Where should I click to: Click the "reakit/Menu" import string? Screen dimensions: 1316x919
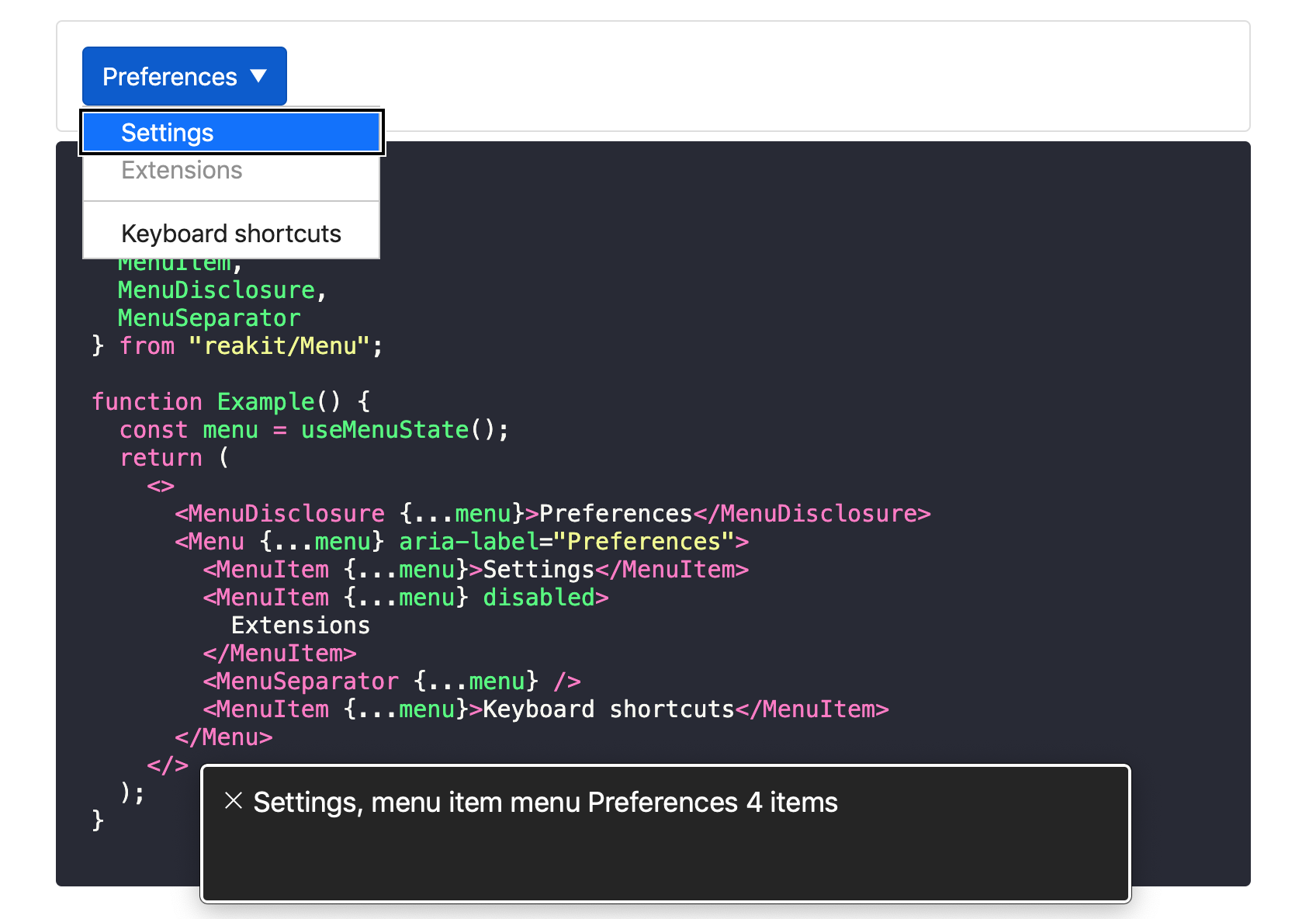[x=279, y=346]
